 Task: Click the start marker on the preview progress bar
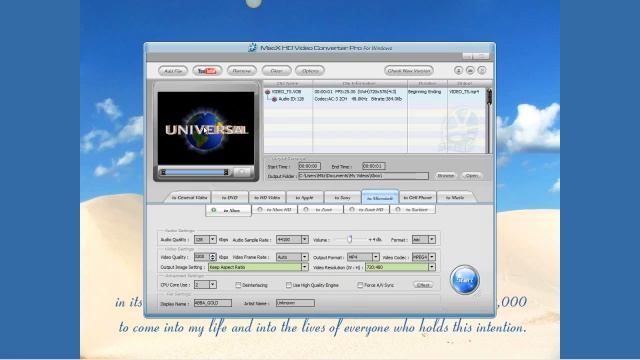(163, 172)
